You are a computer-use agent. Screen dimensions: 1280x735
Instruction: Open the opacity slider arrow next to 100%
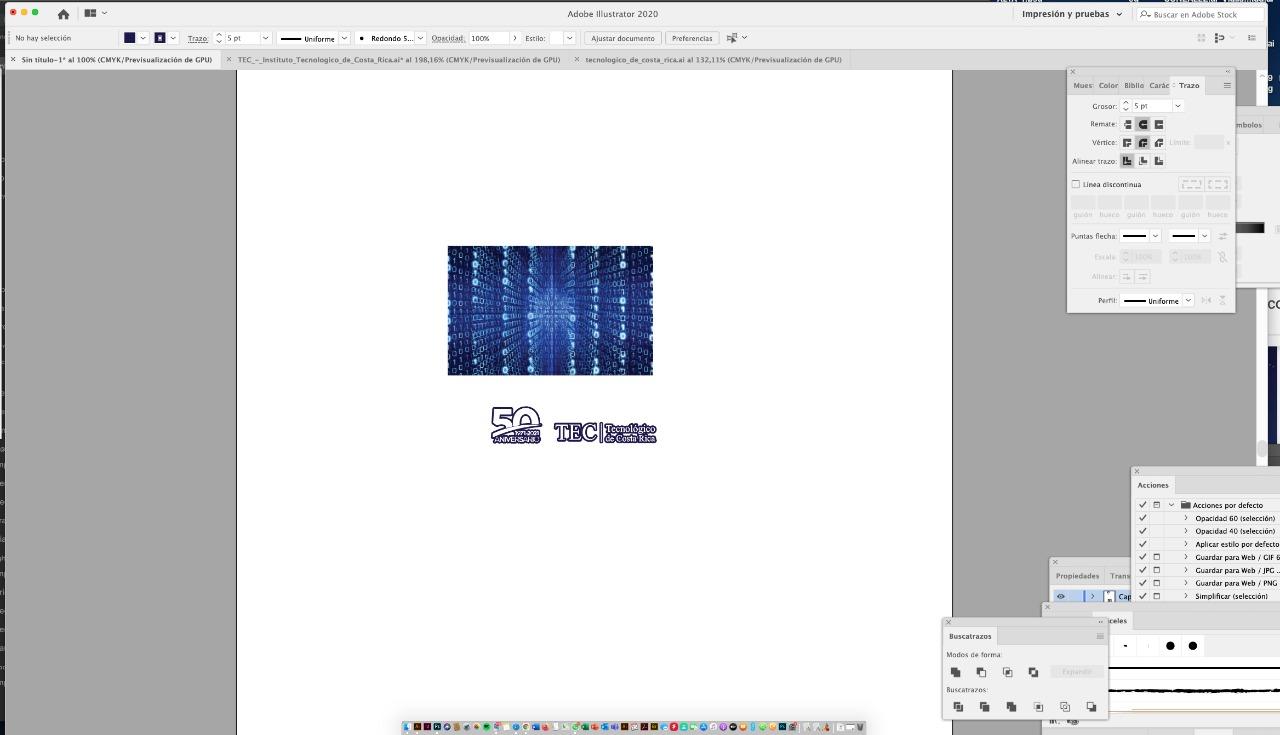515,38
